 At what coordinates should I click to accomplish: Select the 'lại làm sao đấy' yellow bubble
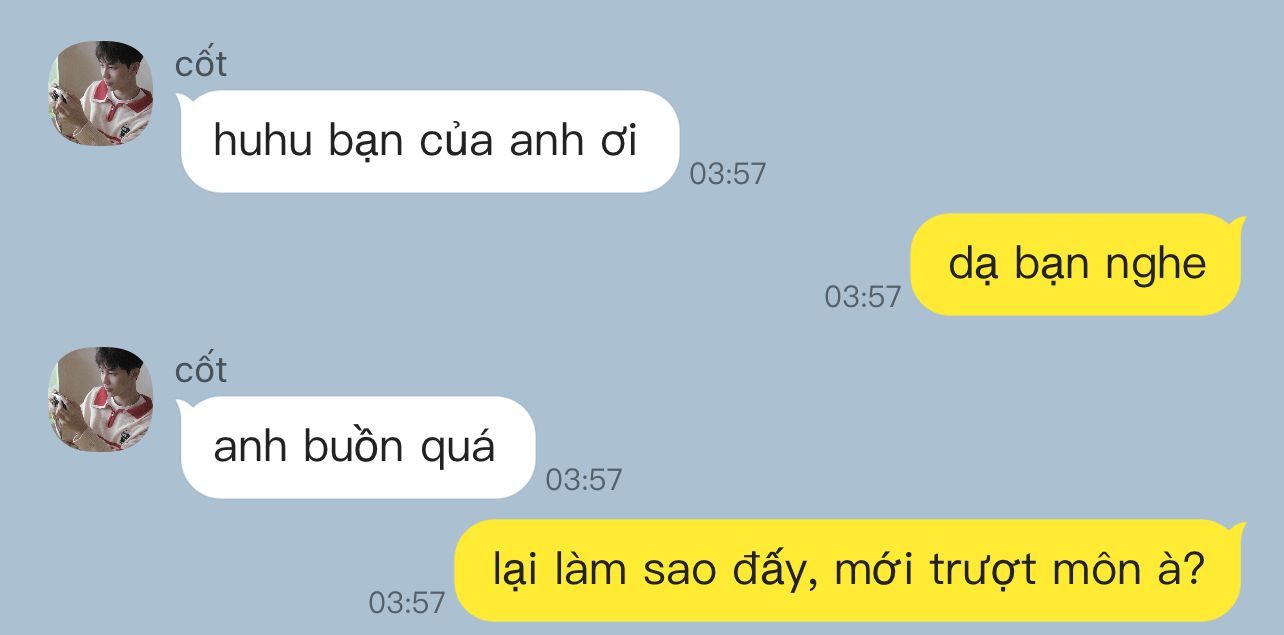coord(850,570)
